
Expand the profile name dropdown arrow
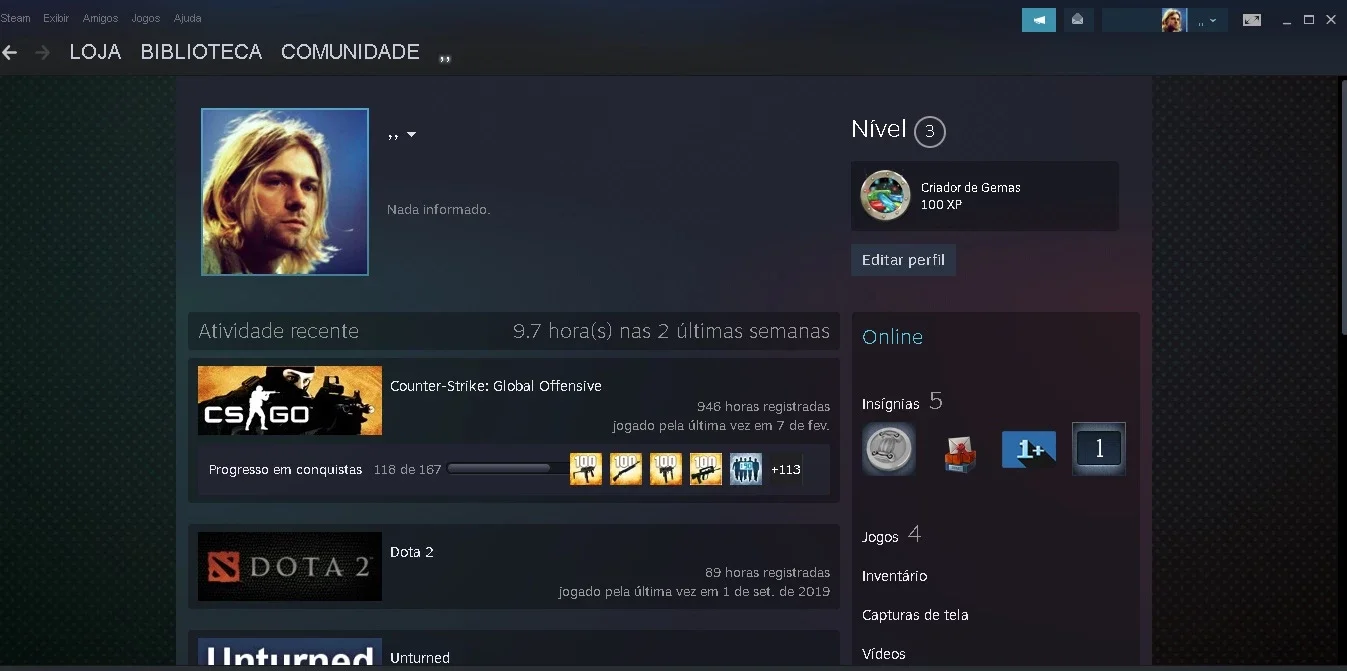[411, 135]
